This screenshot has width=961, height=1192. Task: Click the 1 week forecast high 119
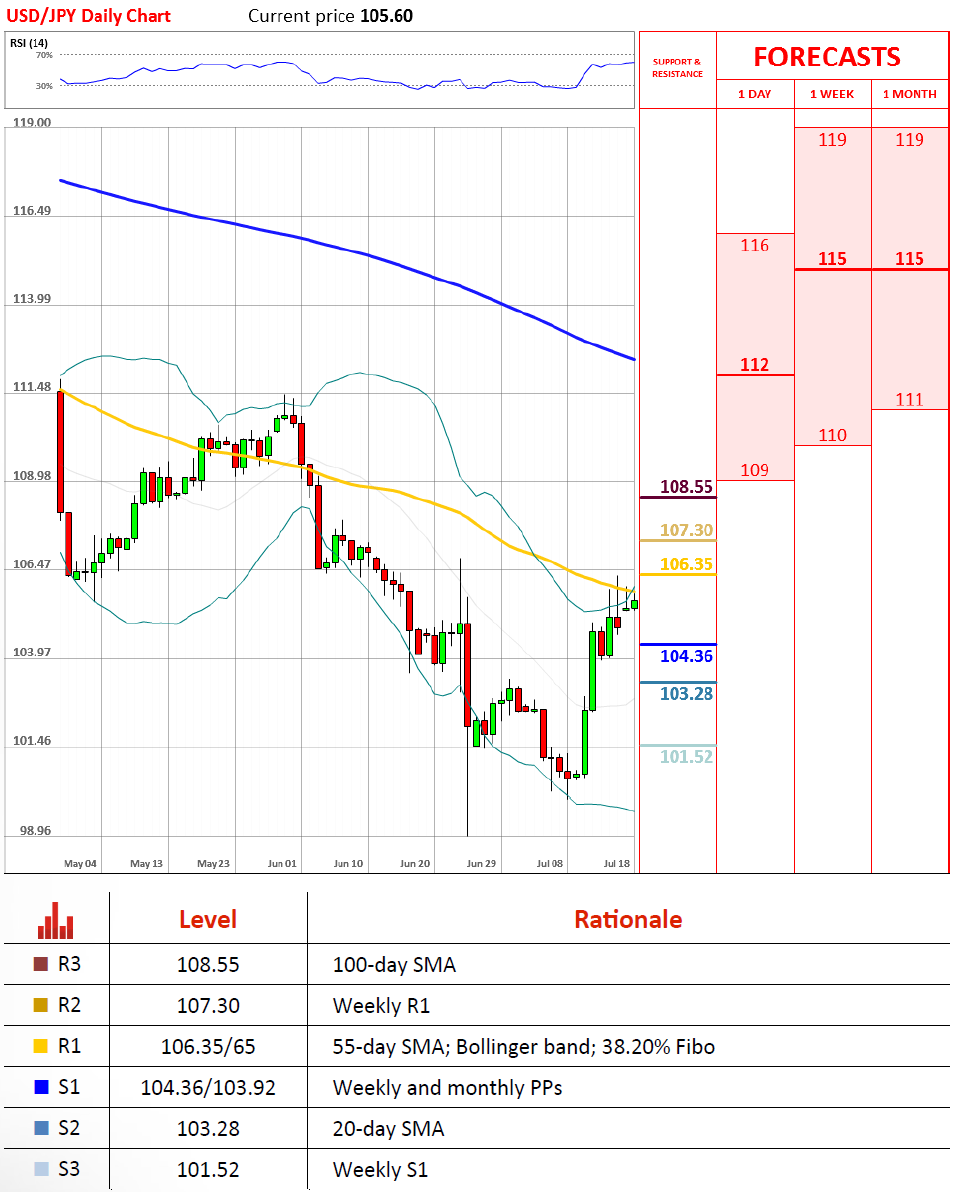(x=833, y=140)
